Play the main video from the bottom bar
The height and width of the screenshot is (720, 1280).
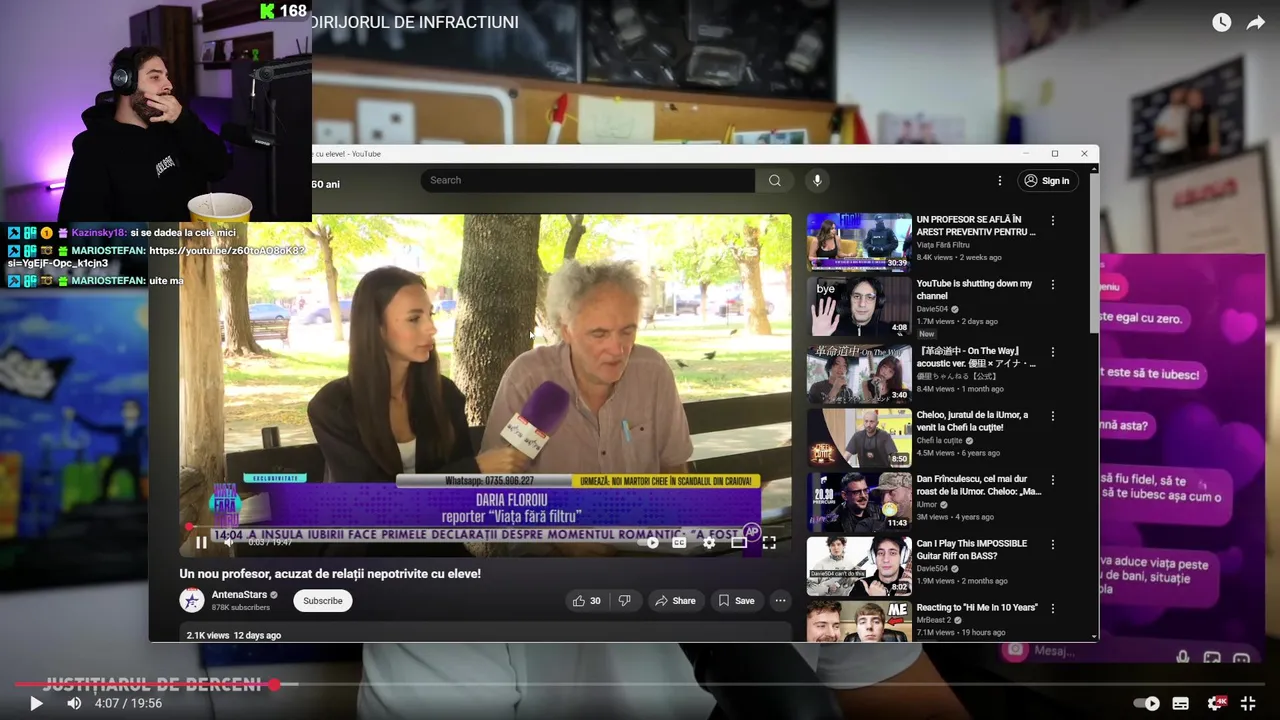35,703
